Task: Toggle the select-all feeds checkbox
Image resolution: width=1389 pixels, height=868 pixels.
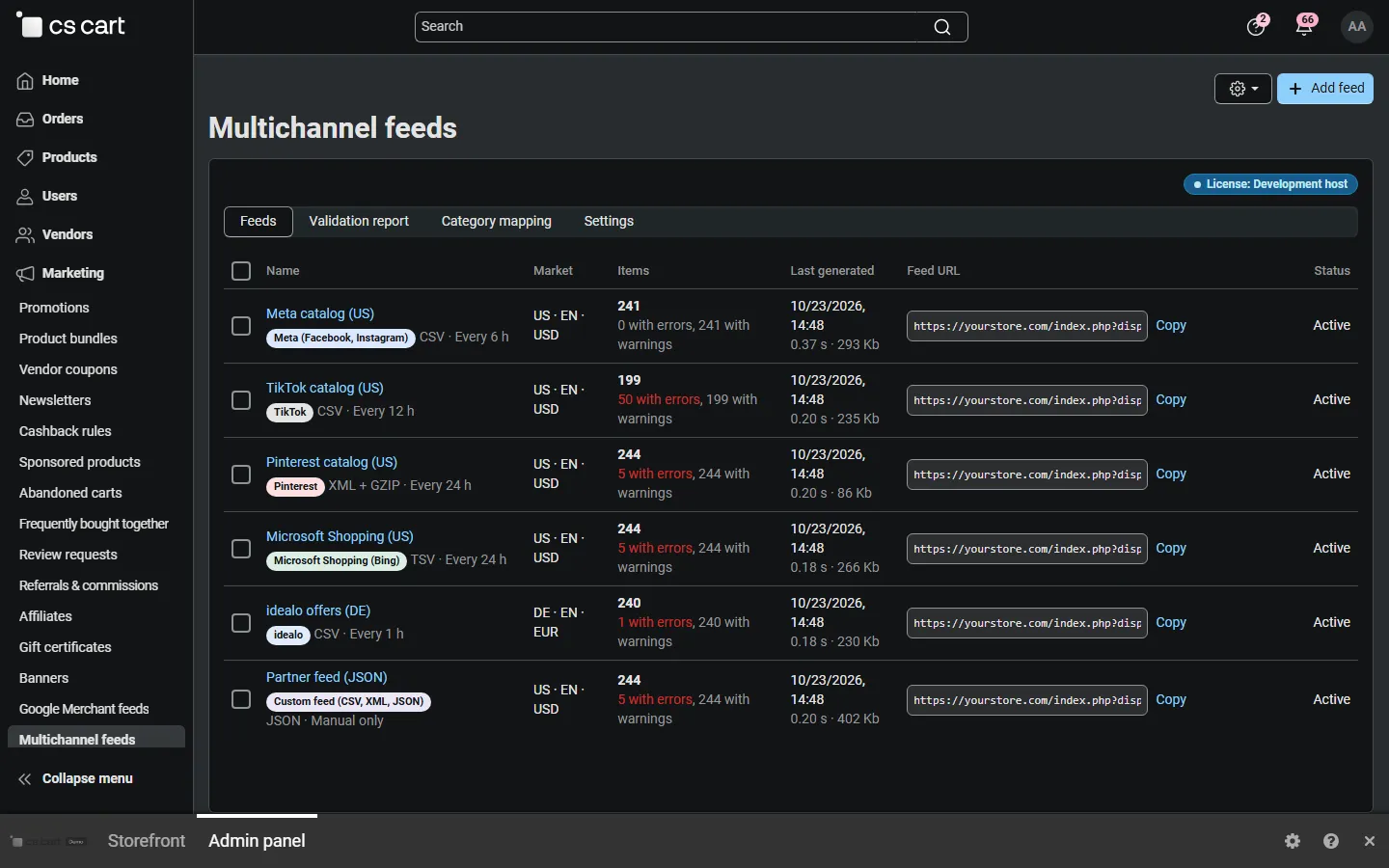Action: pyautogui.click(x=241, y=271)
